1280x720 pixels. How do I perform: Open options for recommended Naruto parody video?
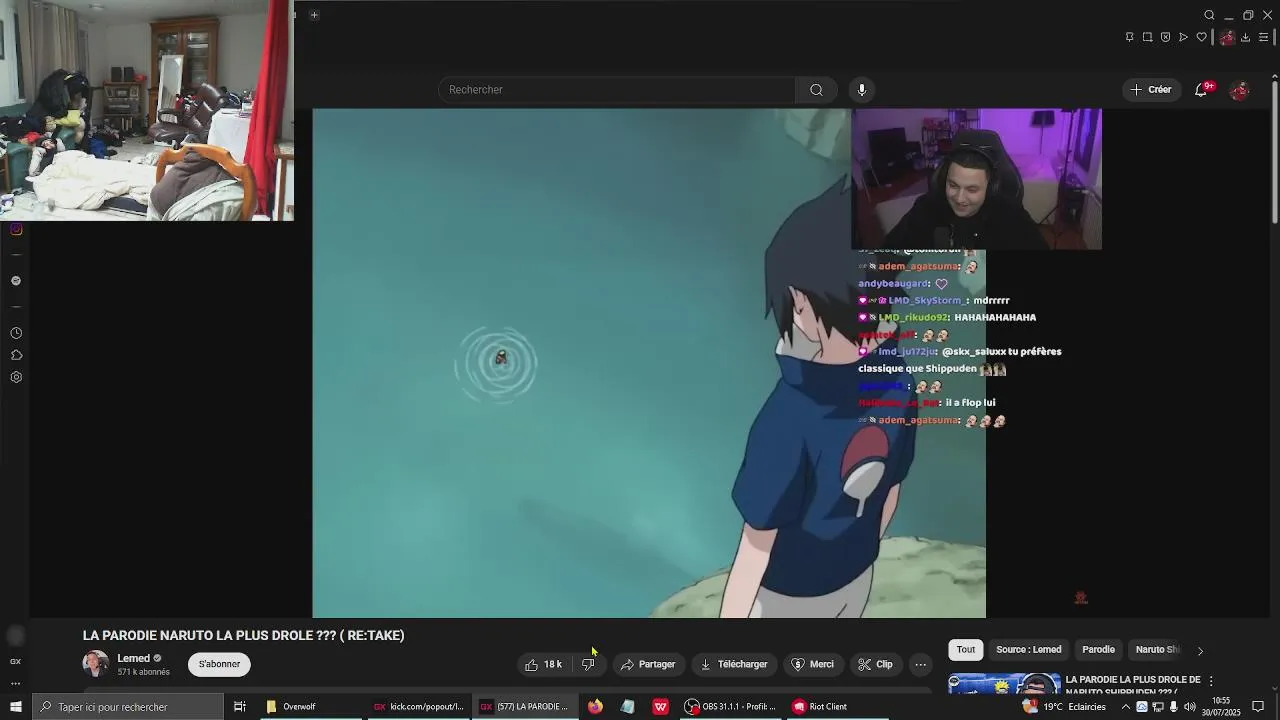point(1211,681)
